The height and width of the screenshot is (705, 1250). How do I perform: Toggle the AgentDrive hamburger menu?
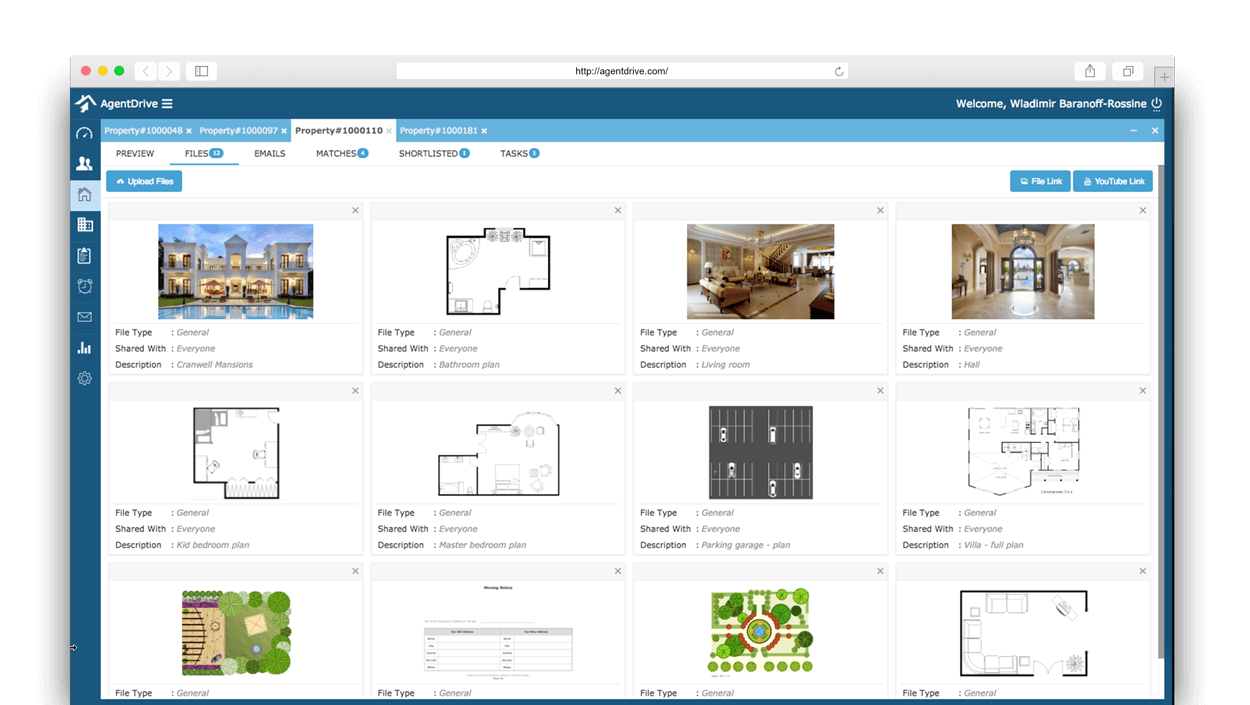(167, 104)
